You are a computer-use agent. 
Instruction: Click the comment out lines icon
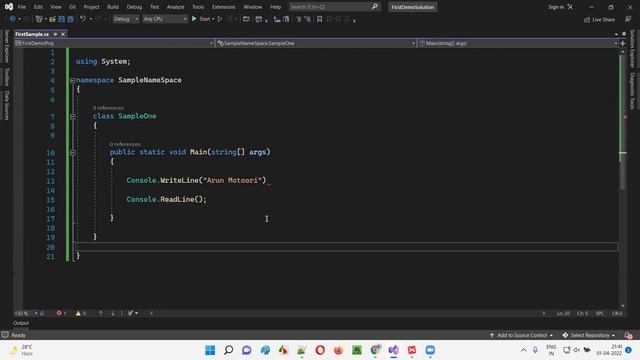(x=298, y=19)
